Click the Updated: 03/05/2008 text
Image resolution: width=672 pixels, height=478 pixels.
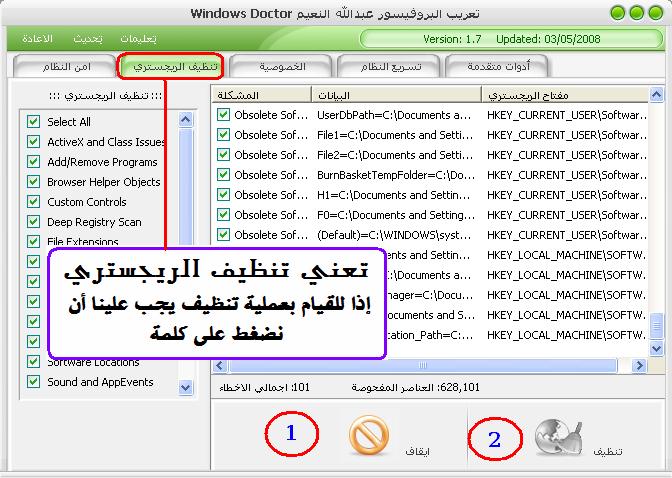(x=548, y=39)
